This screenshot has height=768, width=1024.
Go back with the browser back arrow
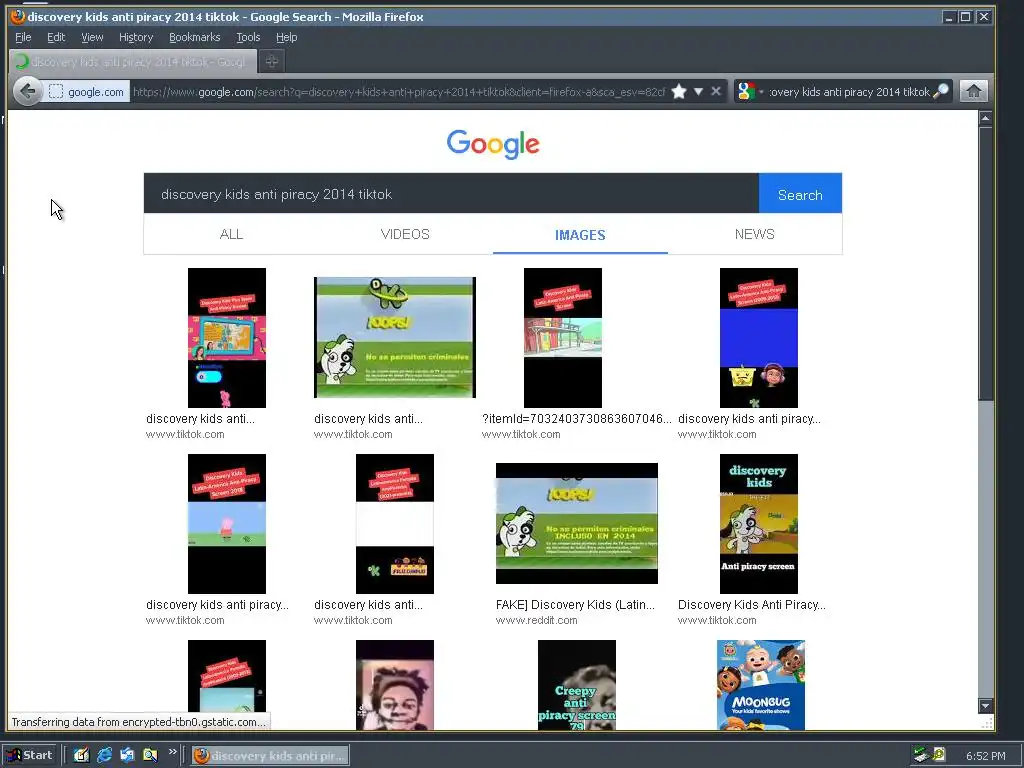coord(27,91)
